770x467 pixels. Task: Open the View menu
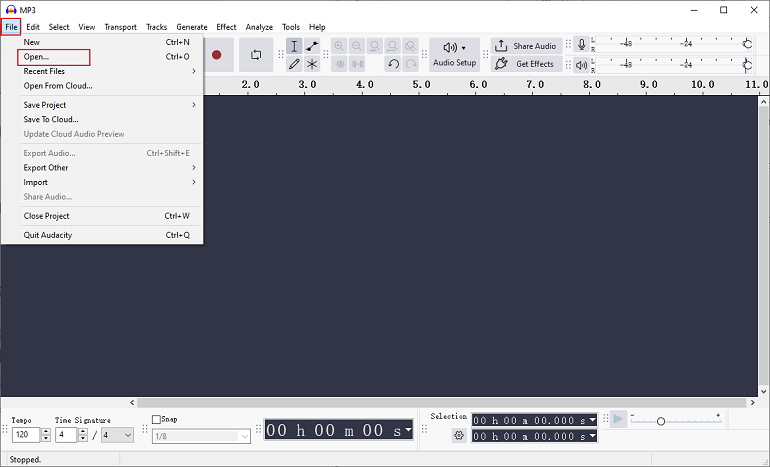tap(86, 27)
